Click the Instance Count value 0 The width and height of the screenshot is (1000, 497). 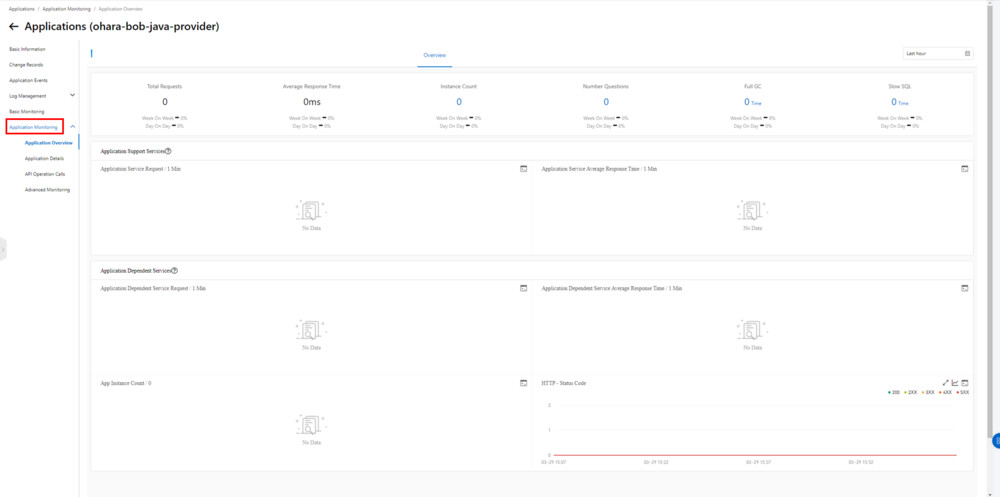[x=459, y=102]
